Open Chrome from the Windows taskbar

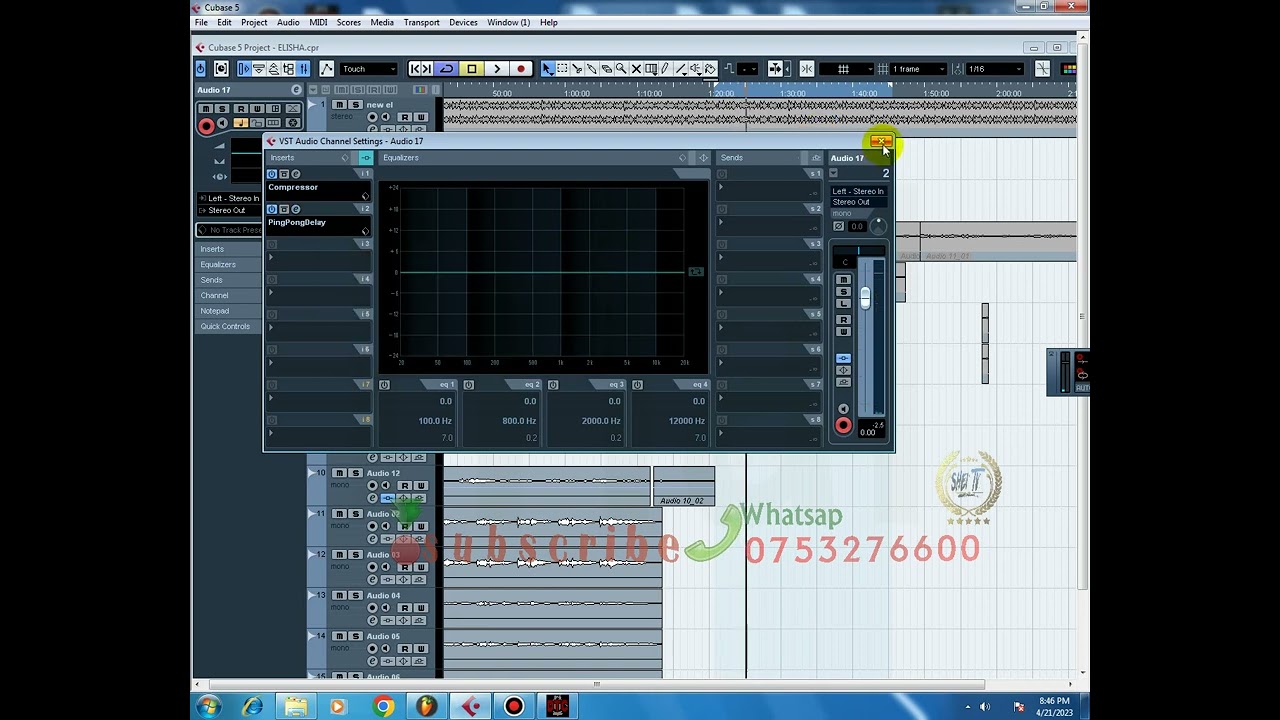click(x=383, y=707)
